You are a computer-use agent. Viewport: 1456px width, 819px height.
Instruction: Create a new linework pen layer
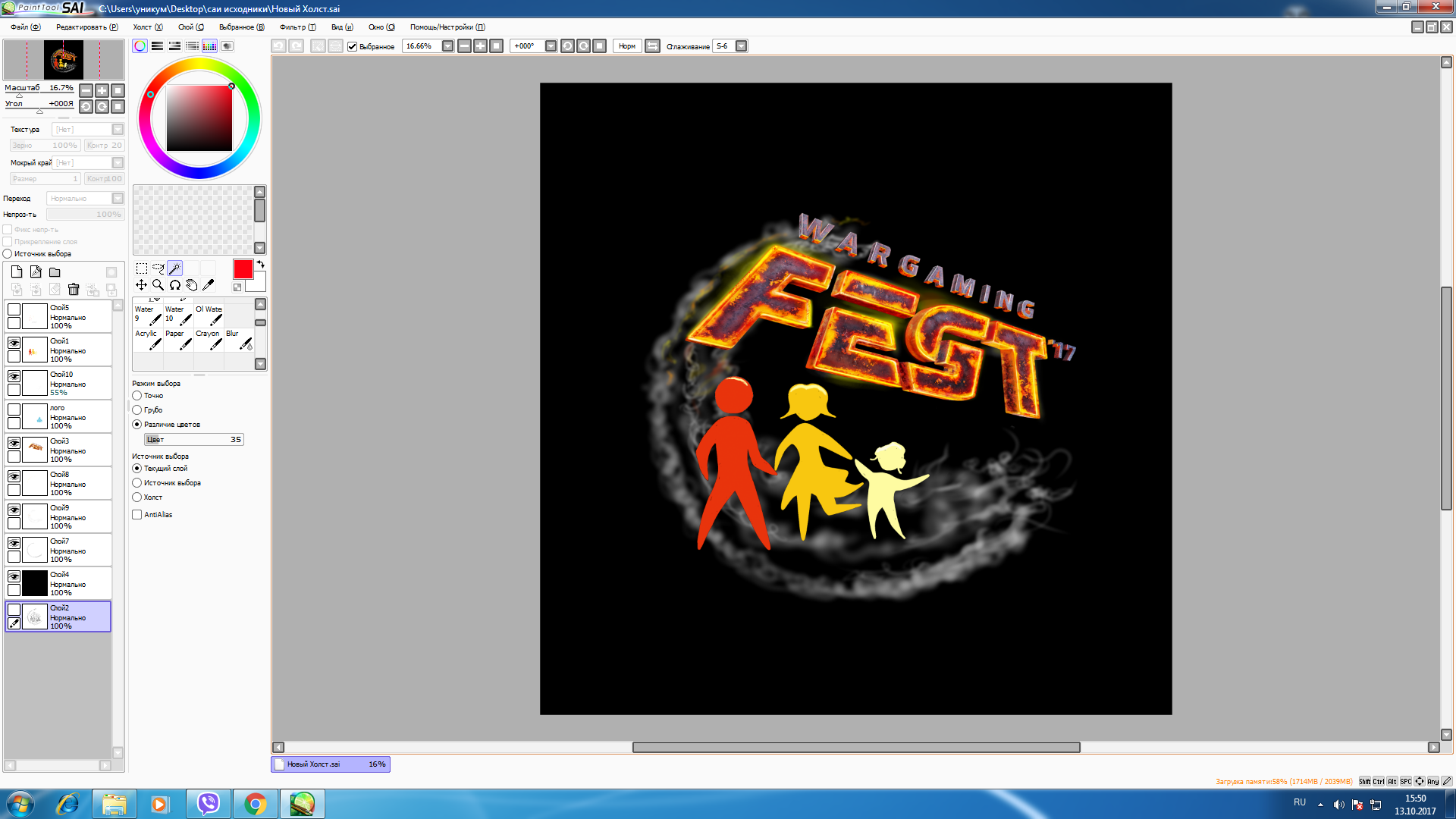coord(36,271)
